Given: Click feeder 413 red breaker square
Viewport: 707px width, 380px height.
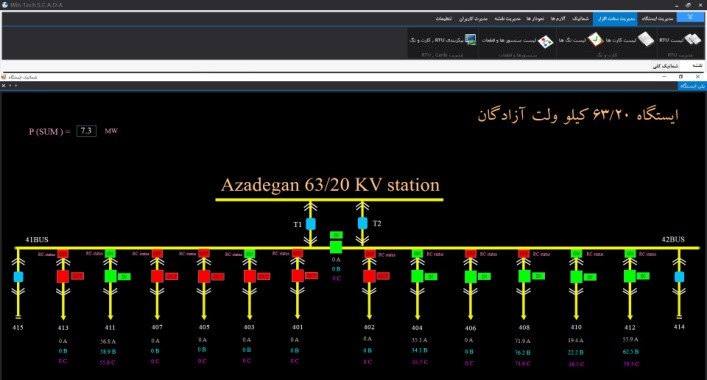Looking at the screenshot, I should 63,276.
